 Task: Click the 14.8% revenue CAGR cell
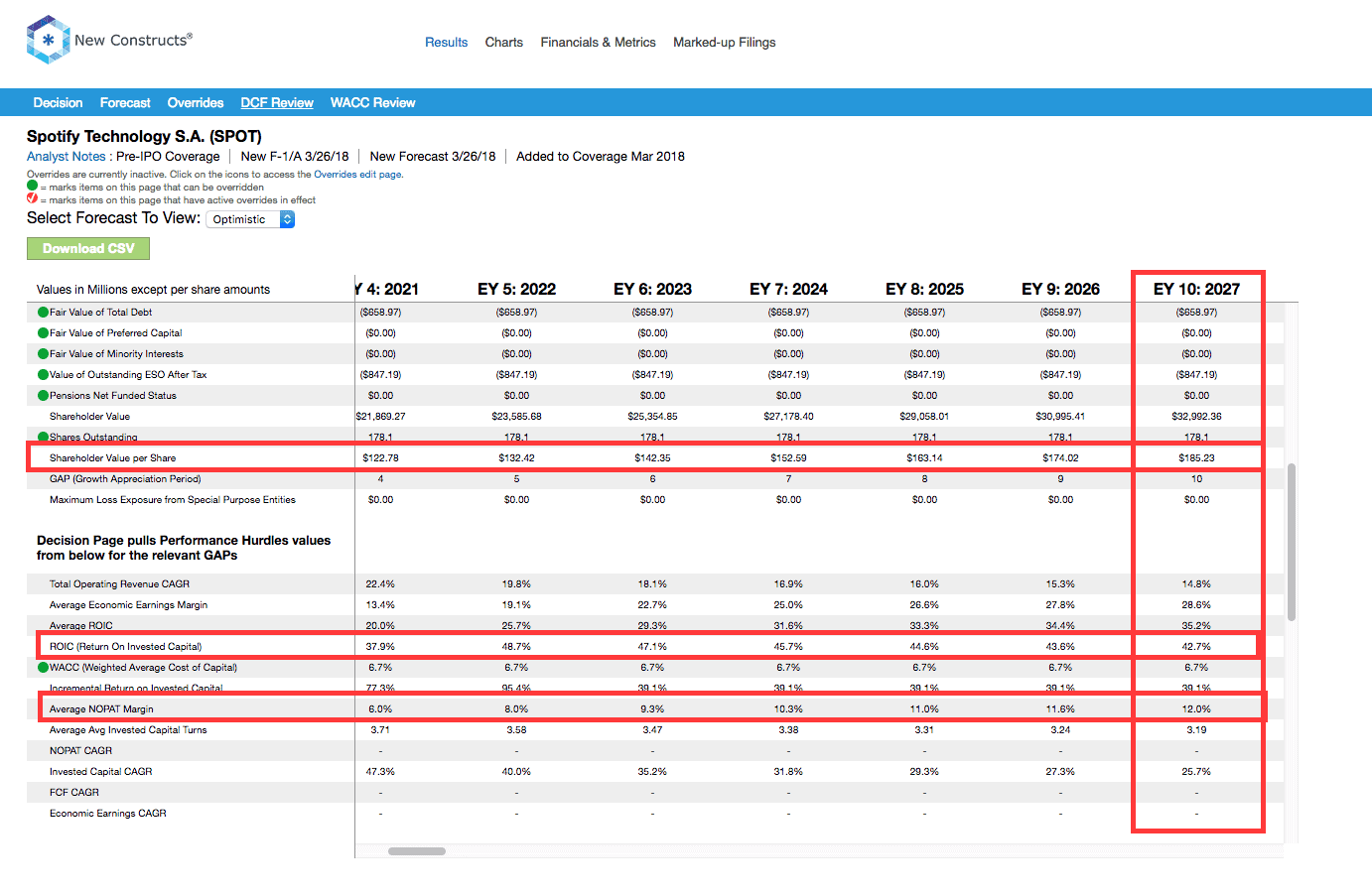(1196, 583)
